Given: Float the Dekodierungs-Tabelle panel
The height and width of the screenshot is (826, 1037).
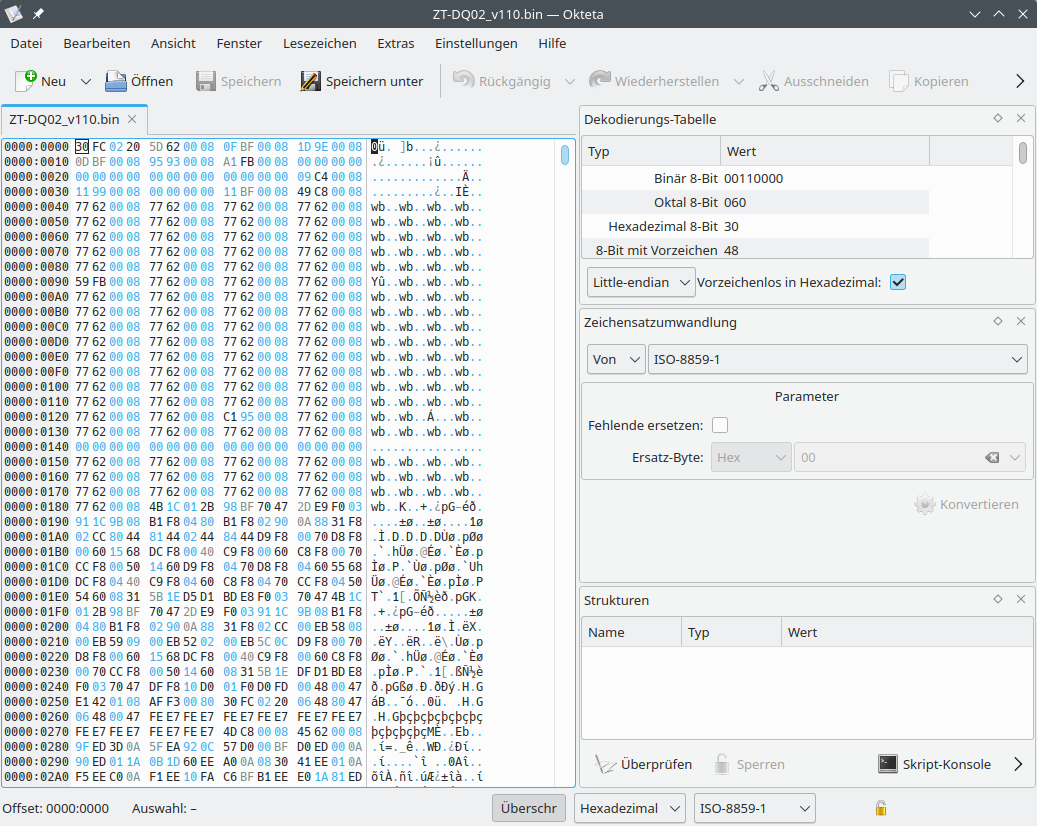Looking at the screenshot, I should 997,118.
